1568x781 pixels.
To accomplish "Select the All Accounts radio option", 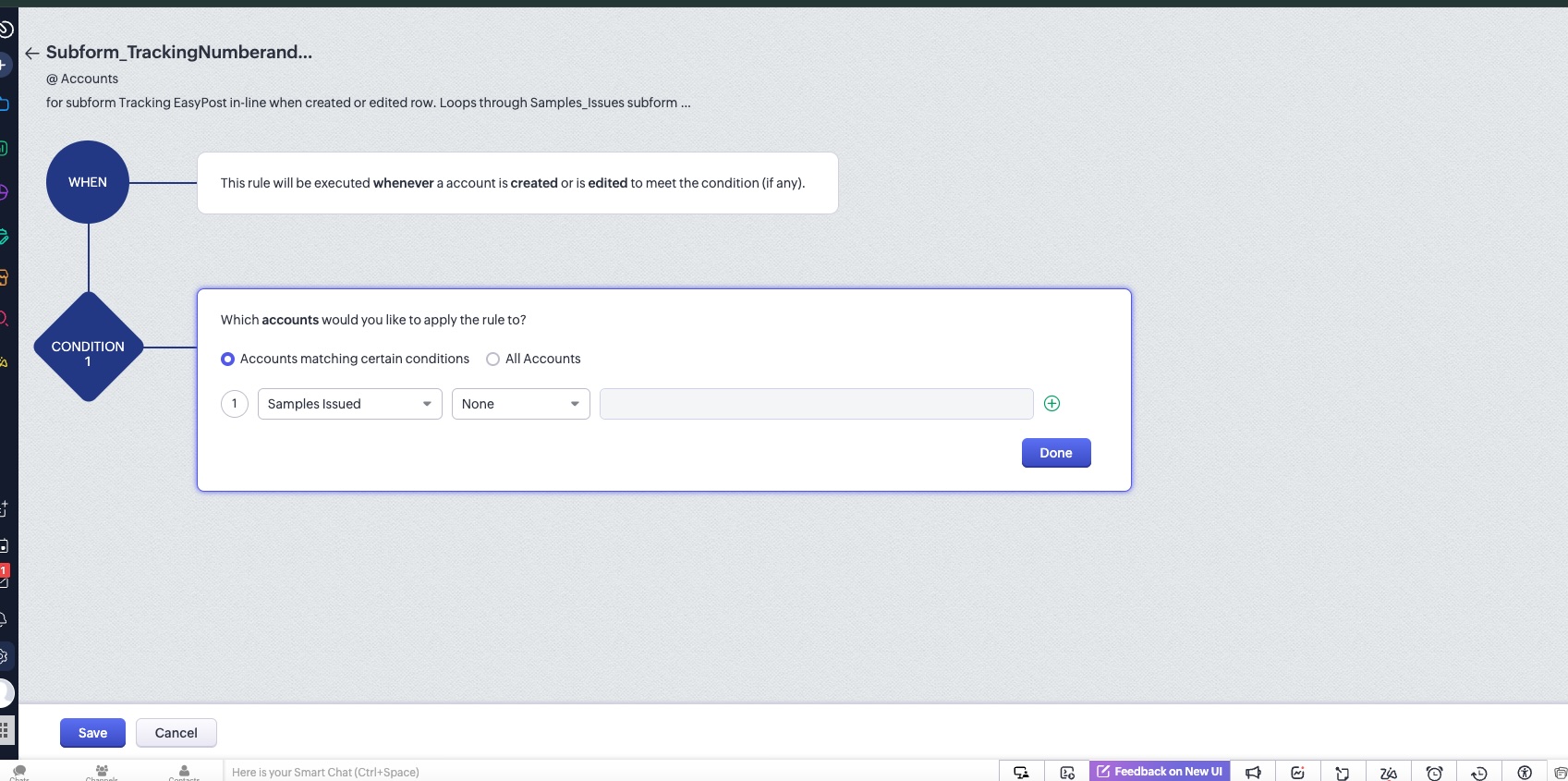I will pyautogui.click(x=533, y=359).
